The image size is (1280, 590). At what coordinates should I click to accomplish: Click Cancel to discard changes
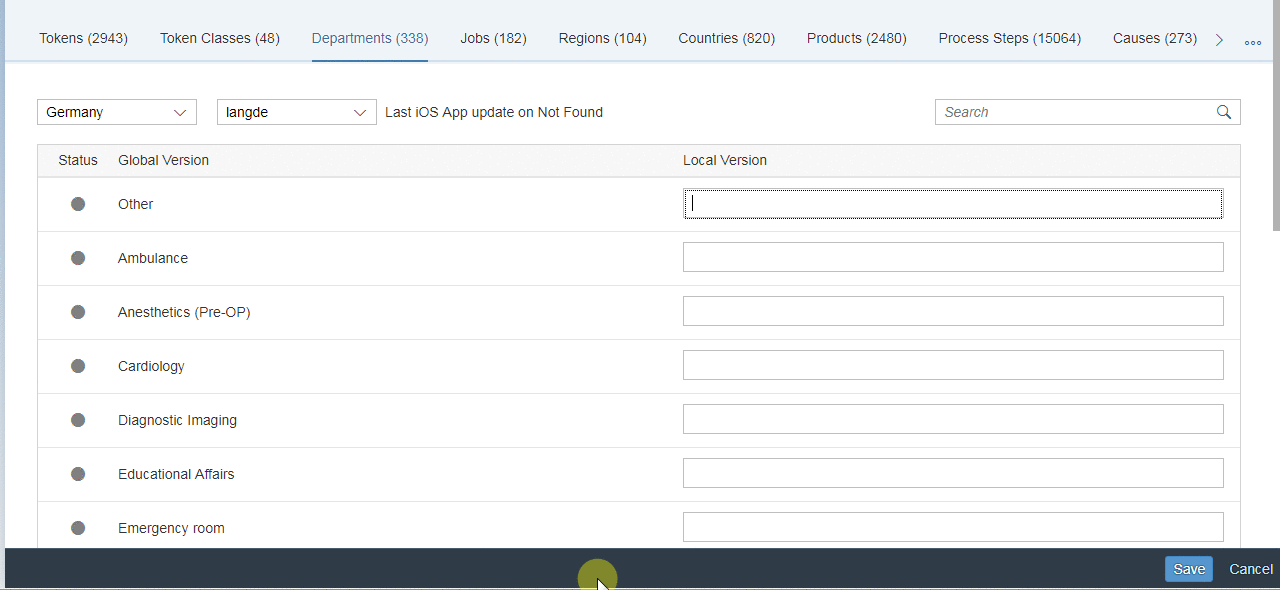click(x=1250, y=568)
